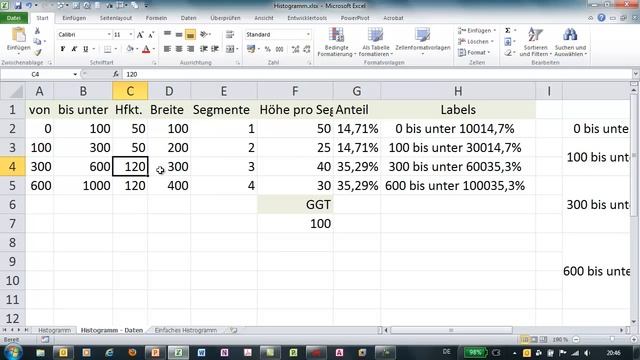640x360 pixels.
Task: Click the fill color paint bucket button
Action: pos(130,49)
